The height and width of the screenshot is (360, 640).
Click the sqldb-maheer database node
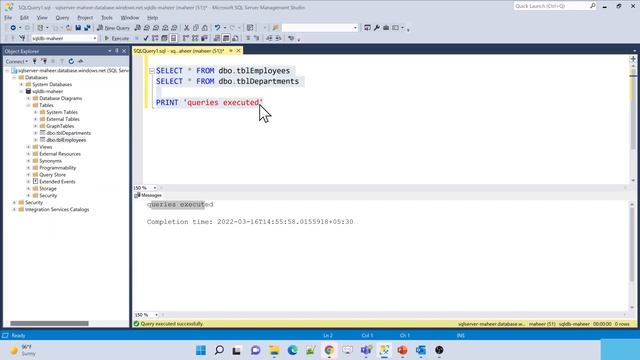tap(47, 91)
